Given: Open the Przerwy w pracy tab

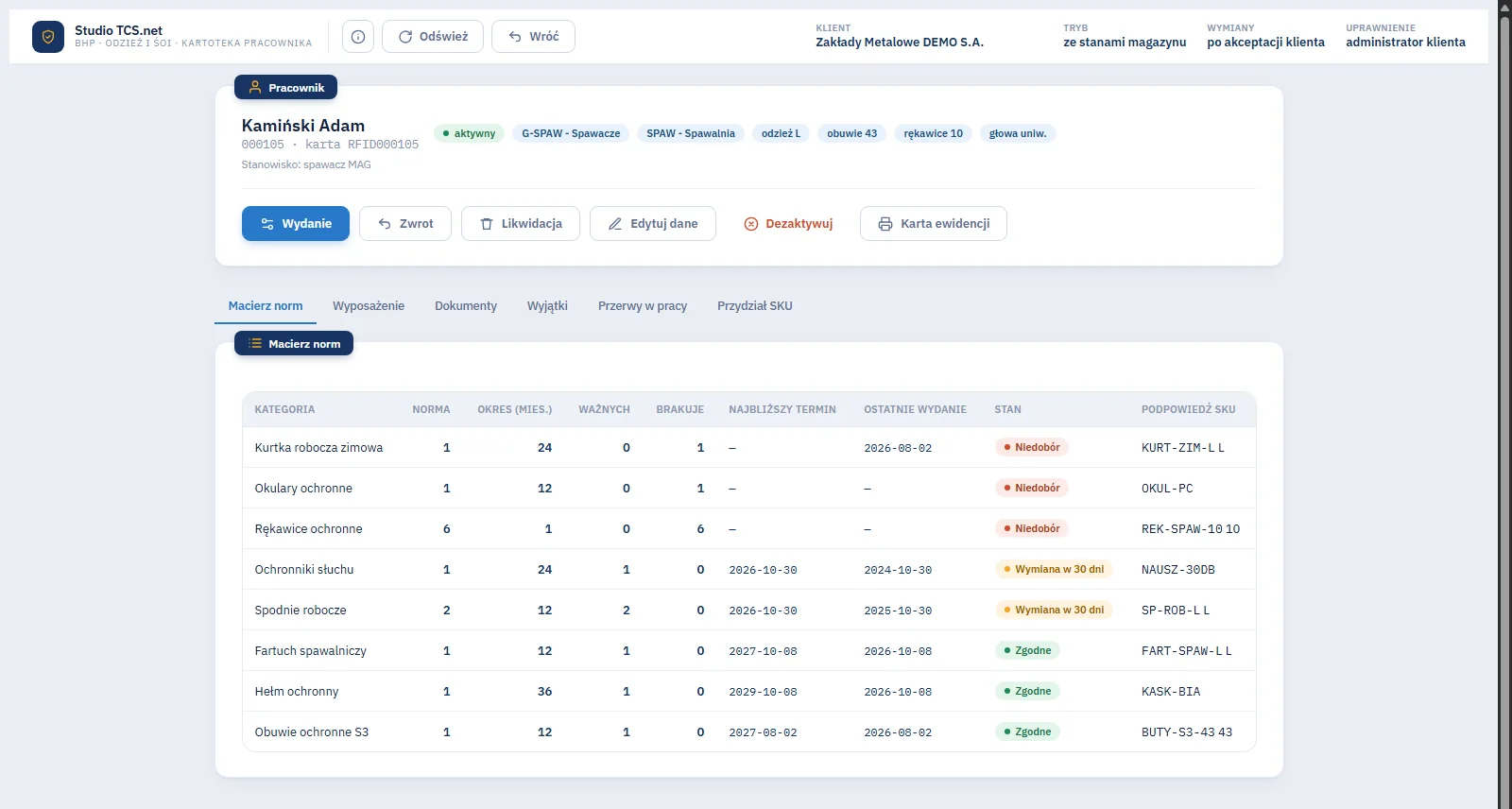Looking at the screenshot, I should point(643,306).
